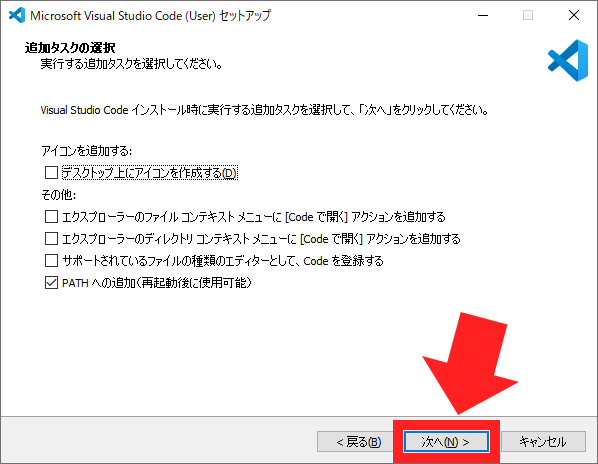Minimize the setup window

click(x=483, y=15)
